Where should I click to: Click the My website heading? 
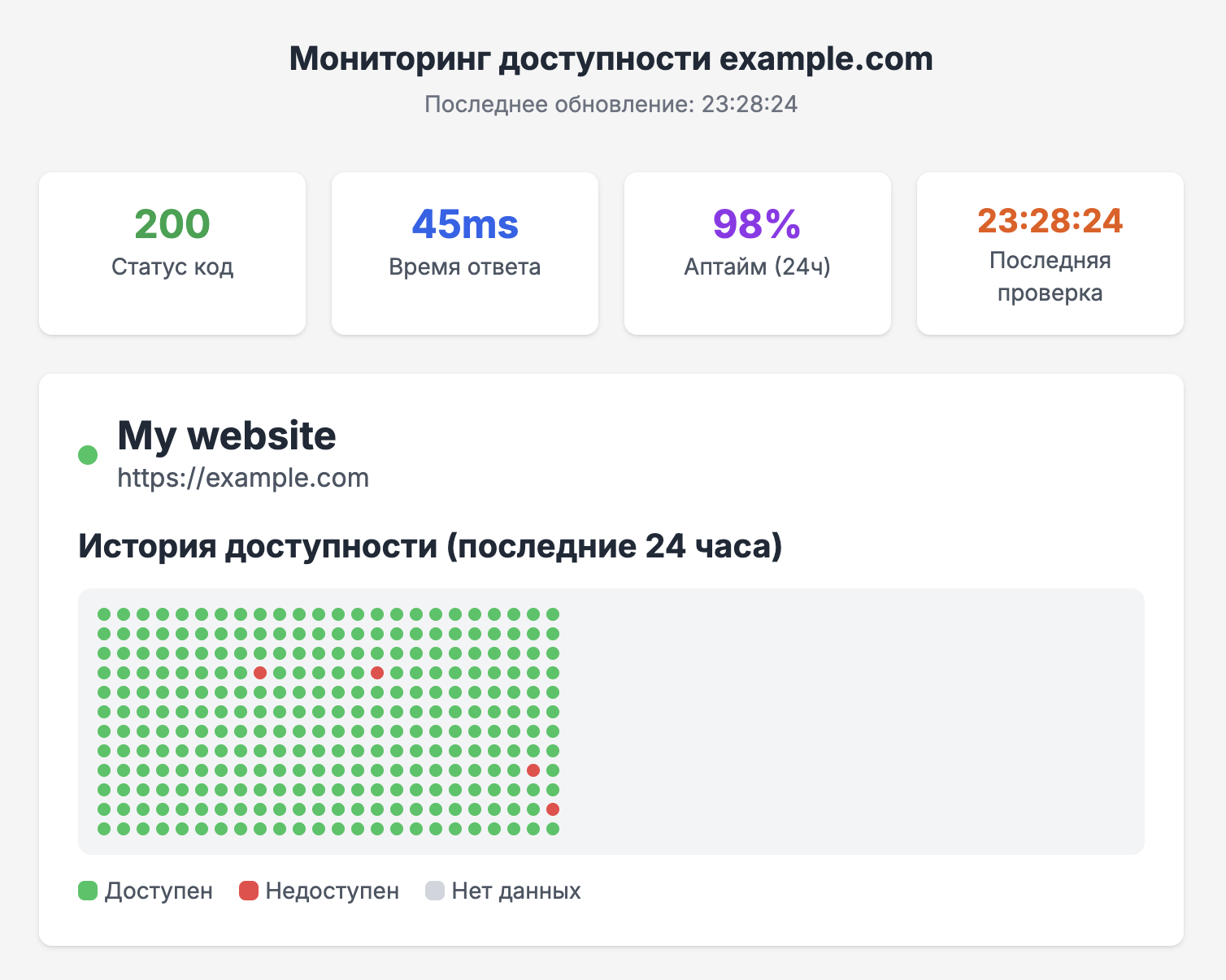[227, 436]
